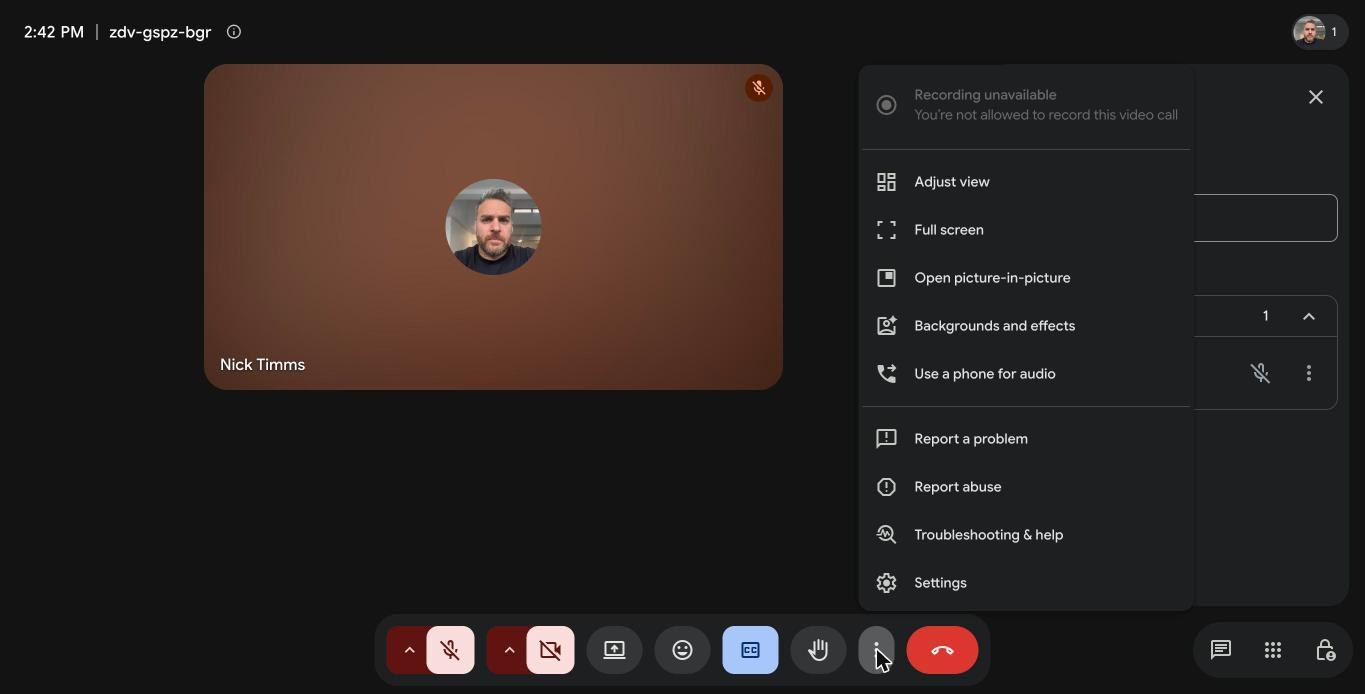Select Adjust view menu item
This screenshot has height=694, width=1365.
pyautogui.click(x=1026, y=182)
